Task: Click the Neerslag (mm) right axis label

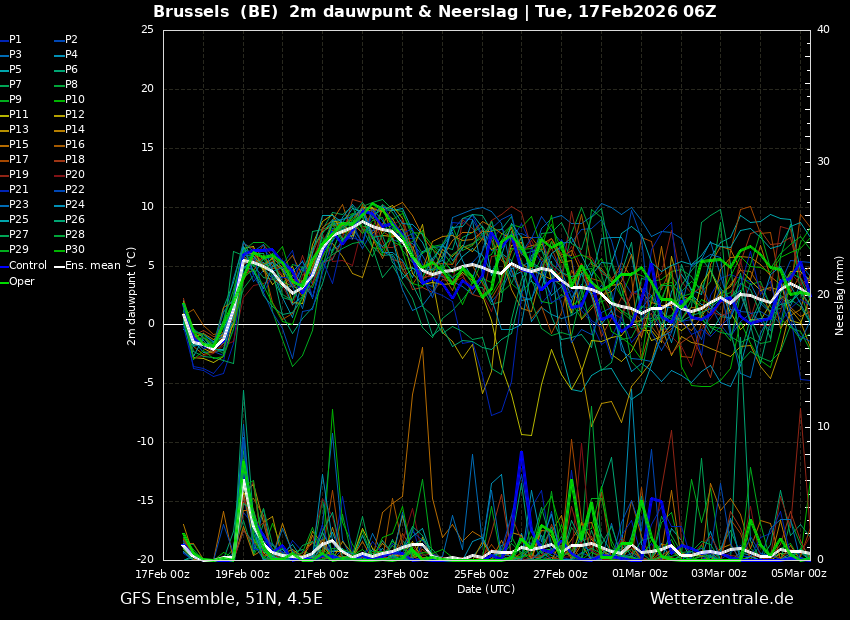Action: click(840, 295)
